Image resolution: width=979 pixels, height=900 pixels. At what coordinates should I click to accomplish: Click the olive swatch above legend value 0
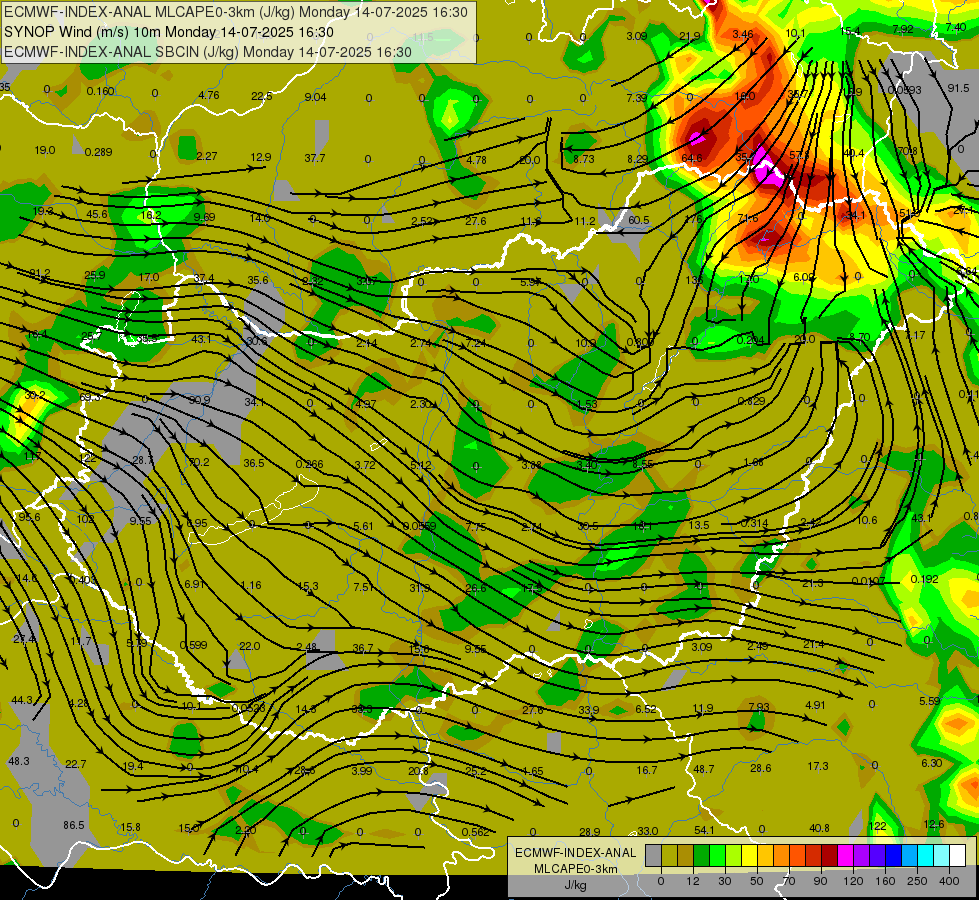pyautogui.click(x=669, y=856)
